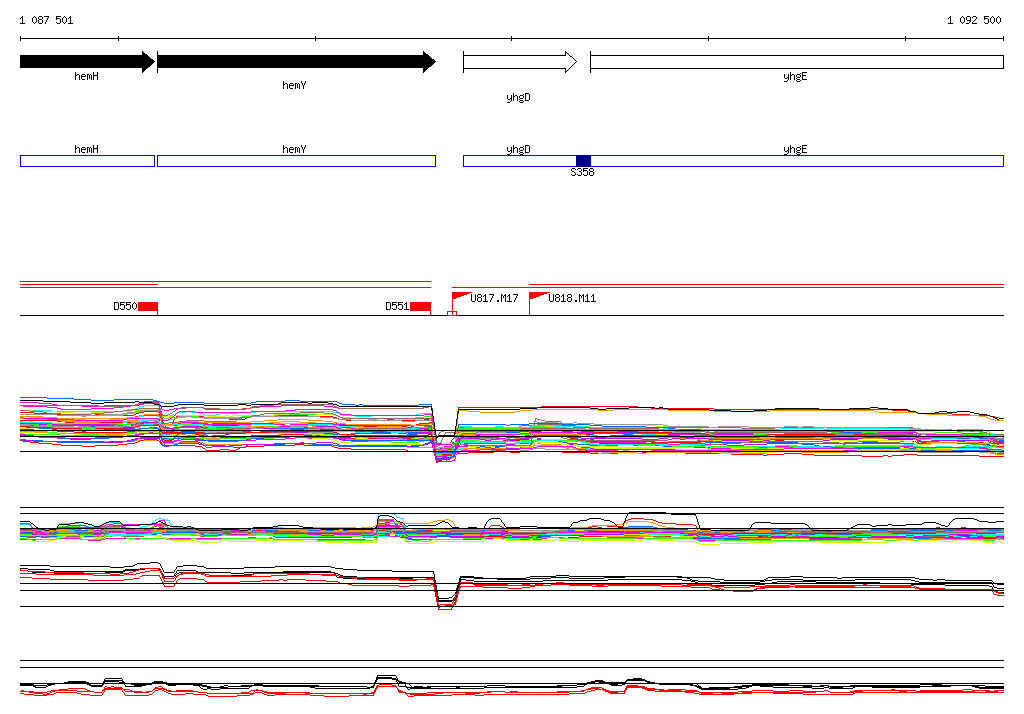Click the blue-outlined hemH segment box
Viewport: 1024px width, 714px height.
coord(88,161)
